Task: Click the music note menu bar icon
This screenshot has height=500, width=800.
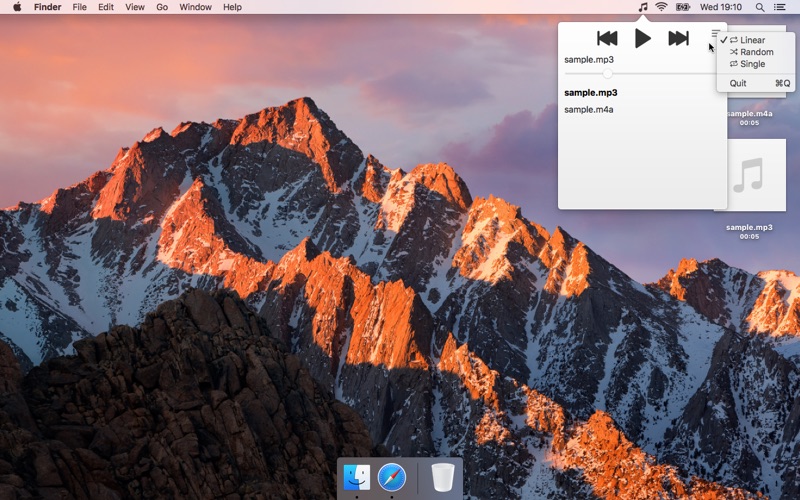Action: 643,7
